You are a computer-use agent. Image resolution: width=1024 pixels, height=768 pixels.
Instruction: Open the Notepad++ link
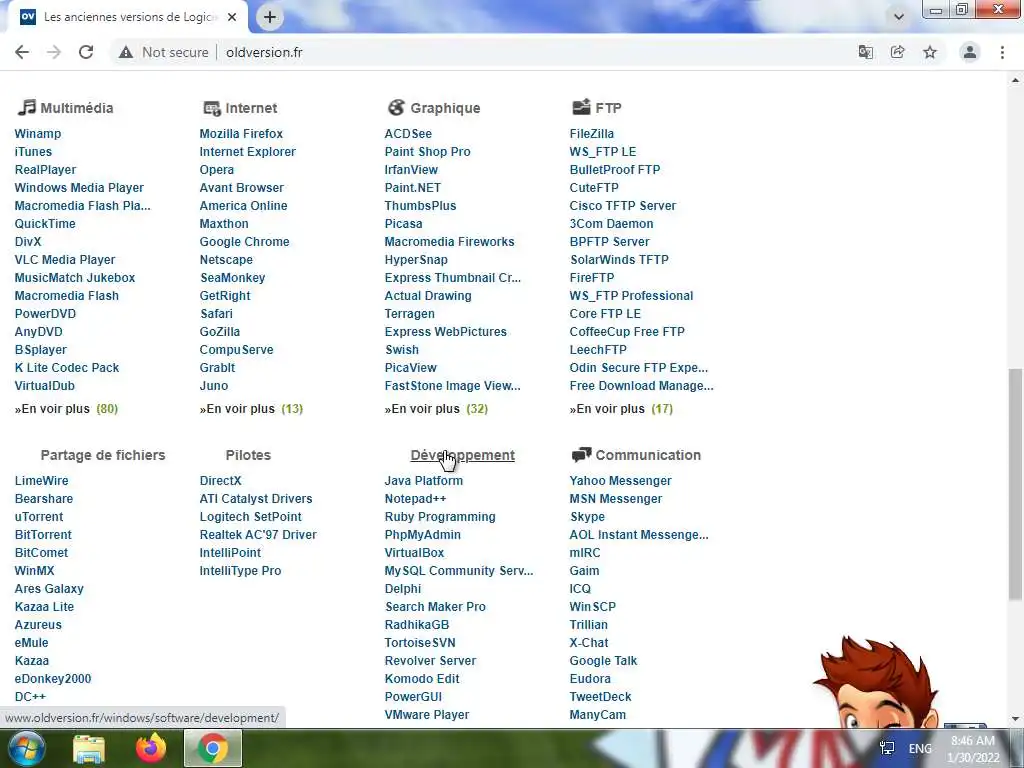(415, 499)
